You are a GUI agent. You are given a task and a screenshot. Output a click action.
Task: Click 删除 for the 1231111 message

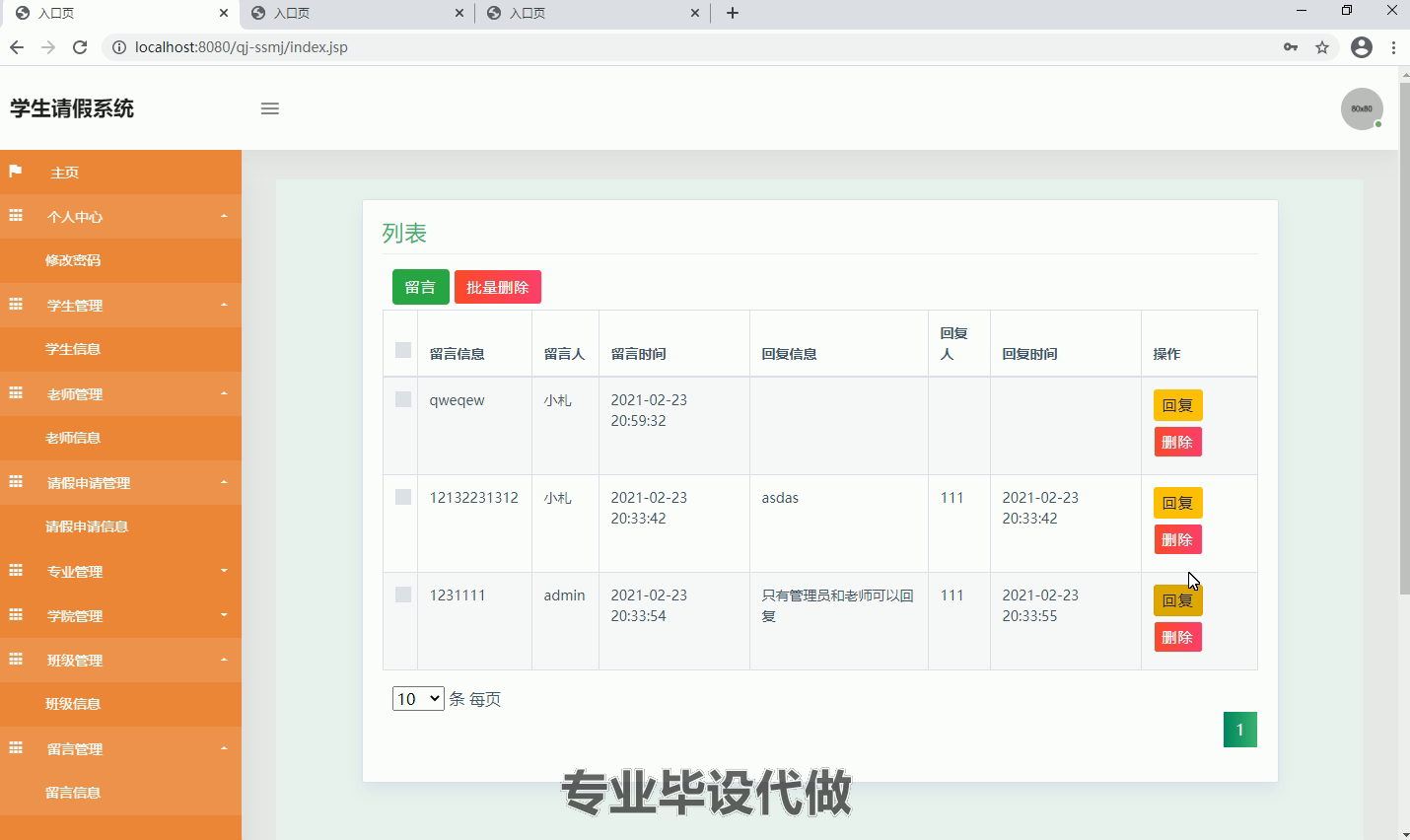[1178, 637]
